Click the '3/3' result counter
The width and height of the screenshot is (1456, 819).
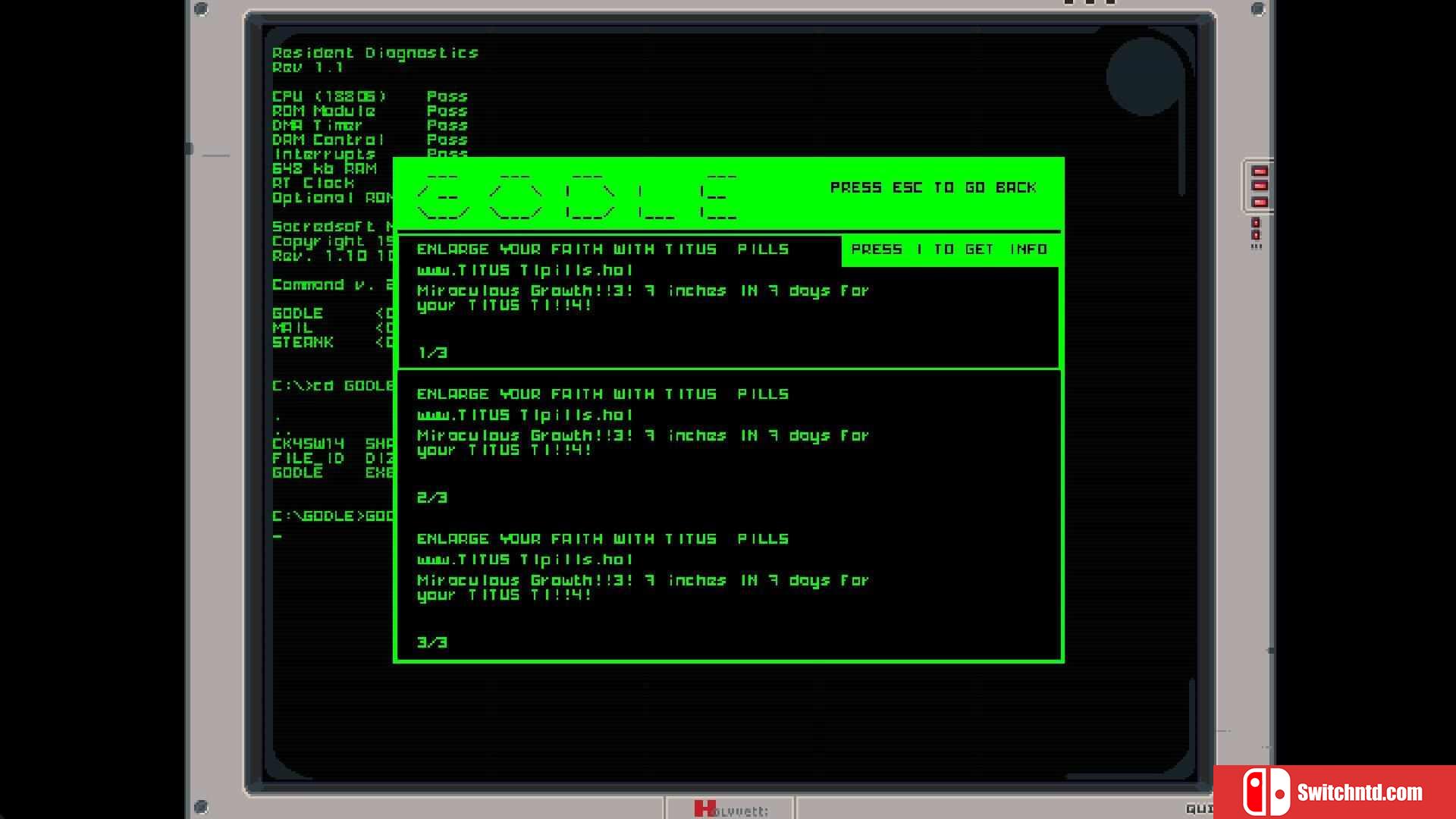tap(432, 642)
